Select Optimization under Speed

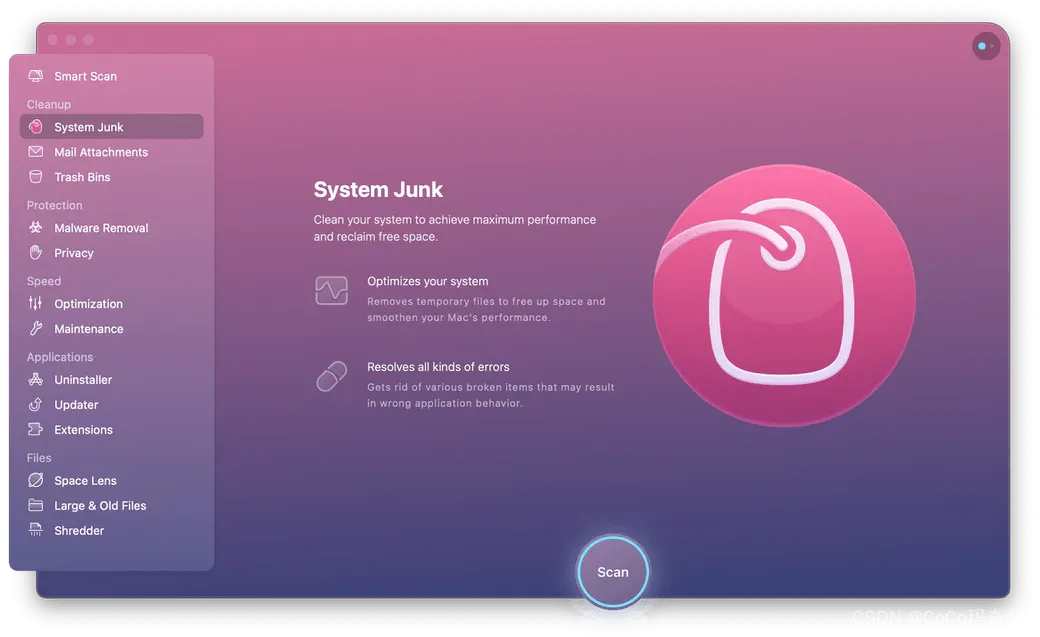(x=111, y=303)
